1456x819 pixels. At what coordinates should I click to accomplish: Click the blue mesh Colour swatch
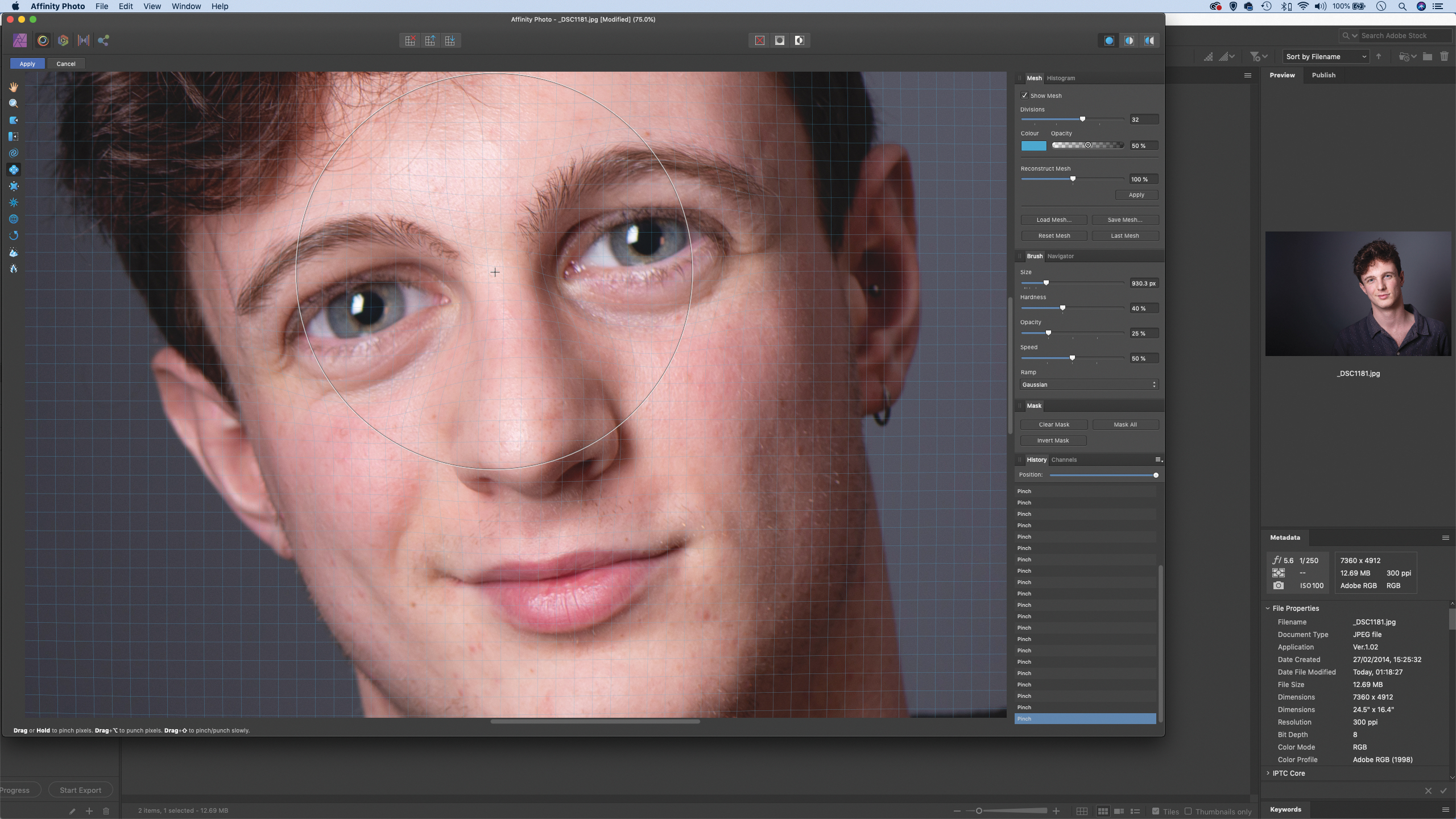point(1033,146)
